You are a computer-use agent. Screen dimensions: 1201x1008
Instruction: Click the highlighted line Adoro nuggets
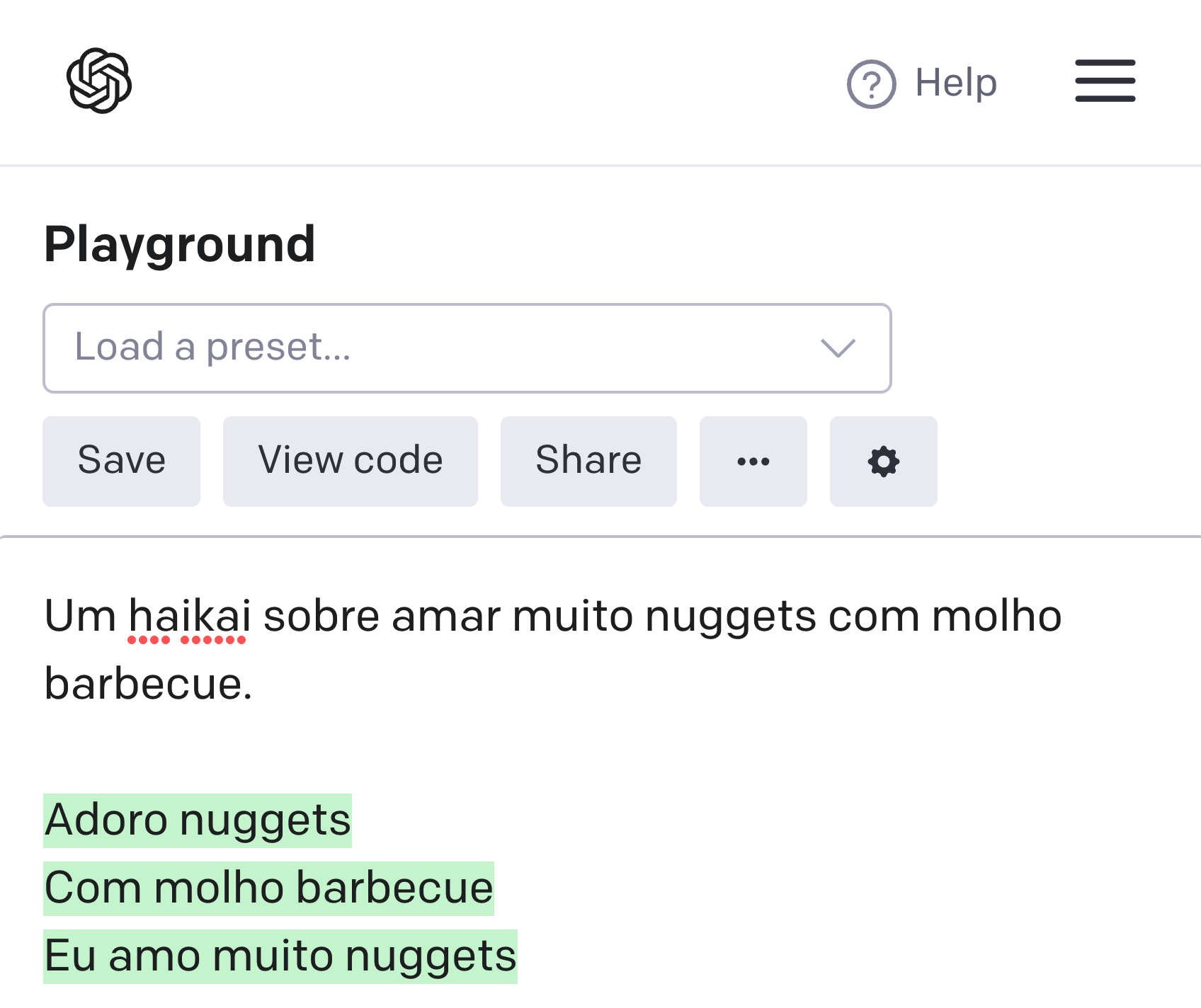click(198, 820)
